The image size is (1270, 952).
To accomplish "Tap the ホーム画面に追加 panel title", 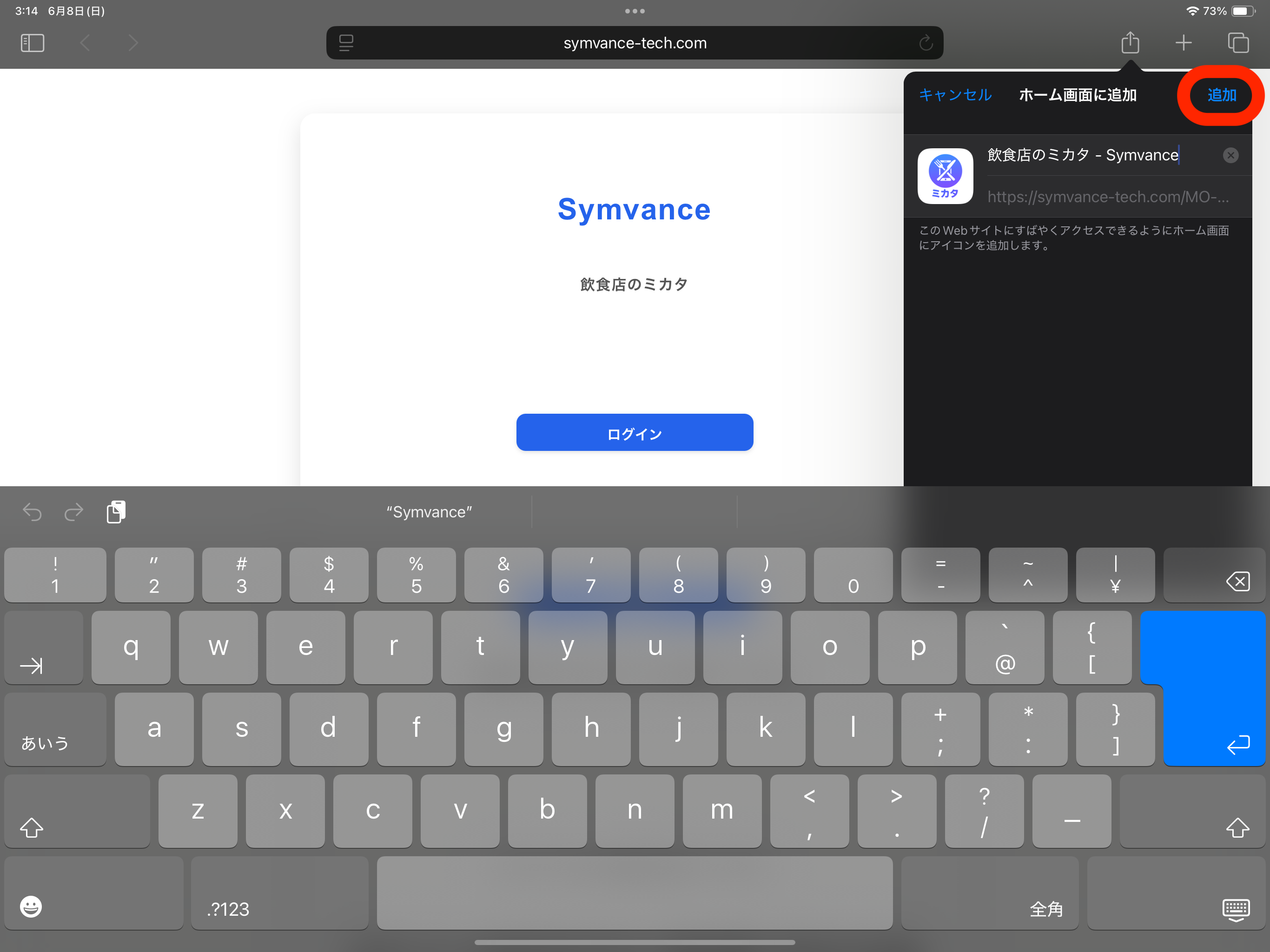I will (x=1077, y=95).
